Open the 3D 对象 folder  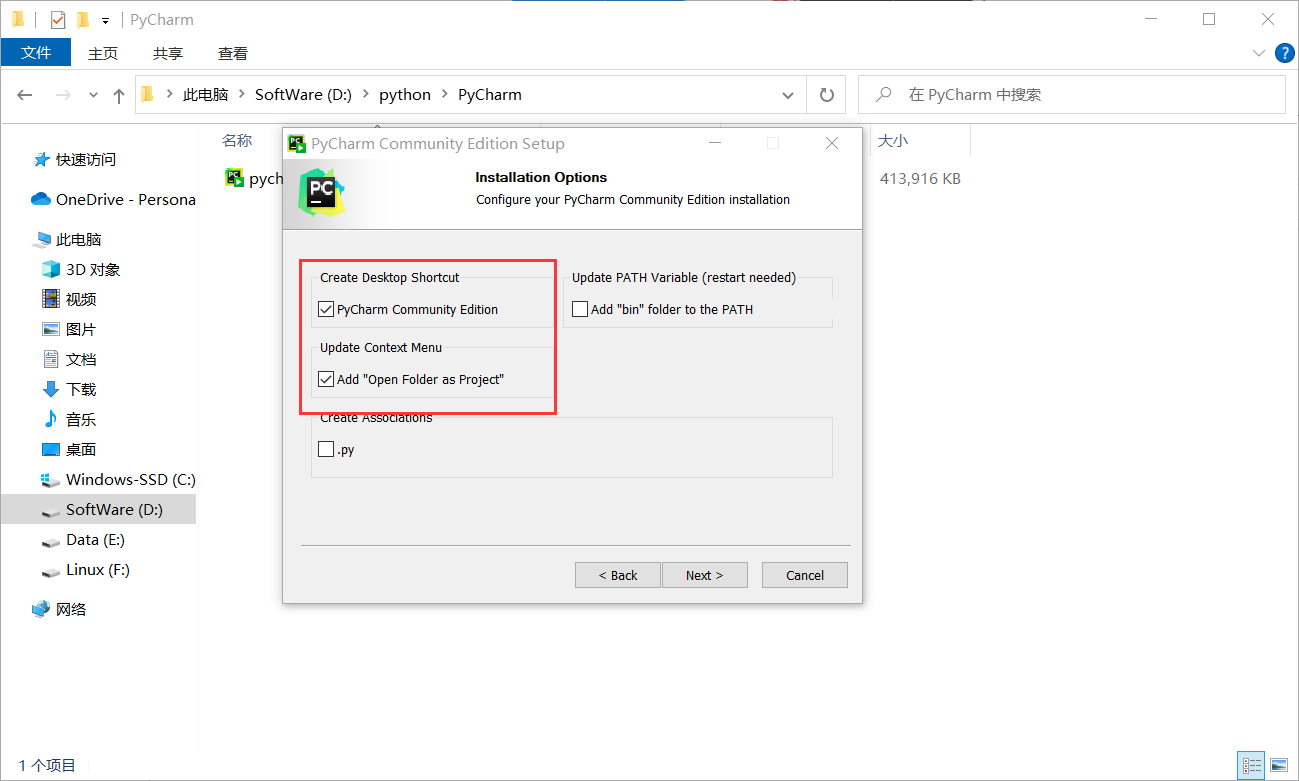(93, 270)
